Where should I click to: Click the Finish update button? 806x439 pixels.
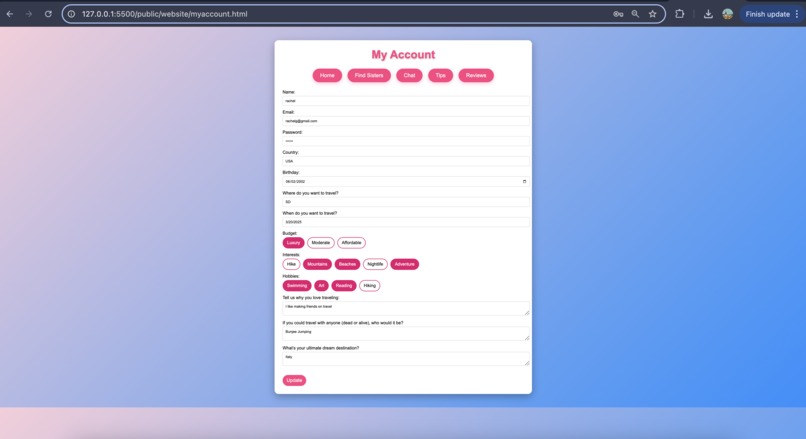(767, 14)
